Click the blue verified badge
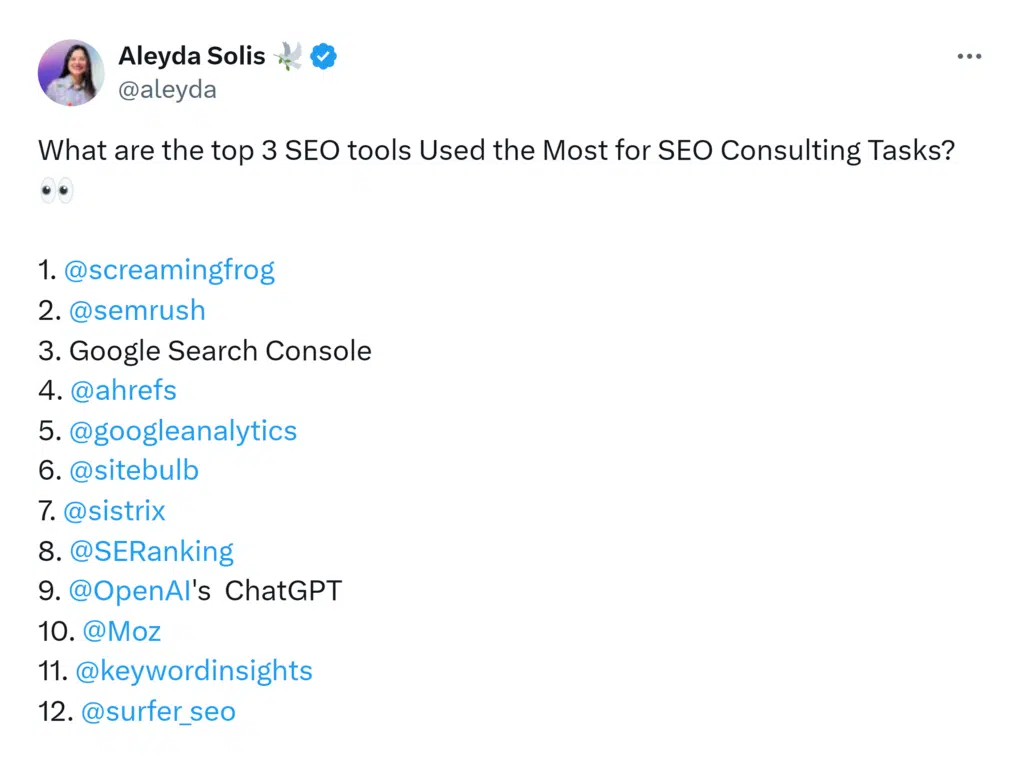This screenshot has height=763, width=1024. pos(323,57)
